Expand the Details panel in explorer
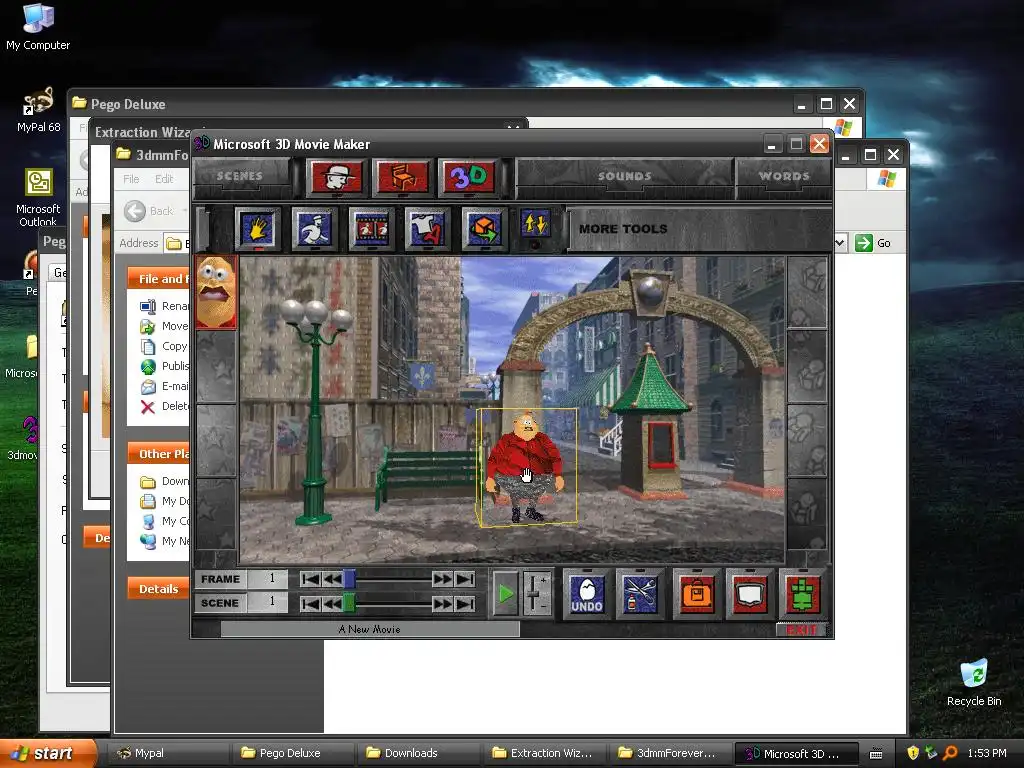The height and width of the screenshot is (768, 1024). tap(159, 589)
